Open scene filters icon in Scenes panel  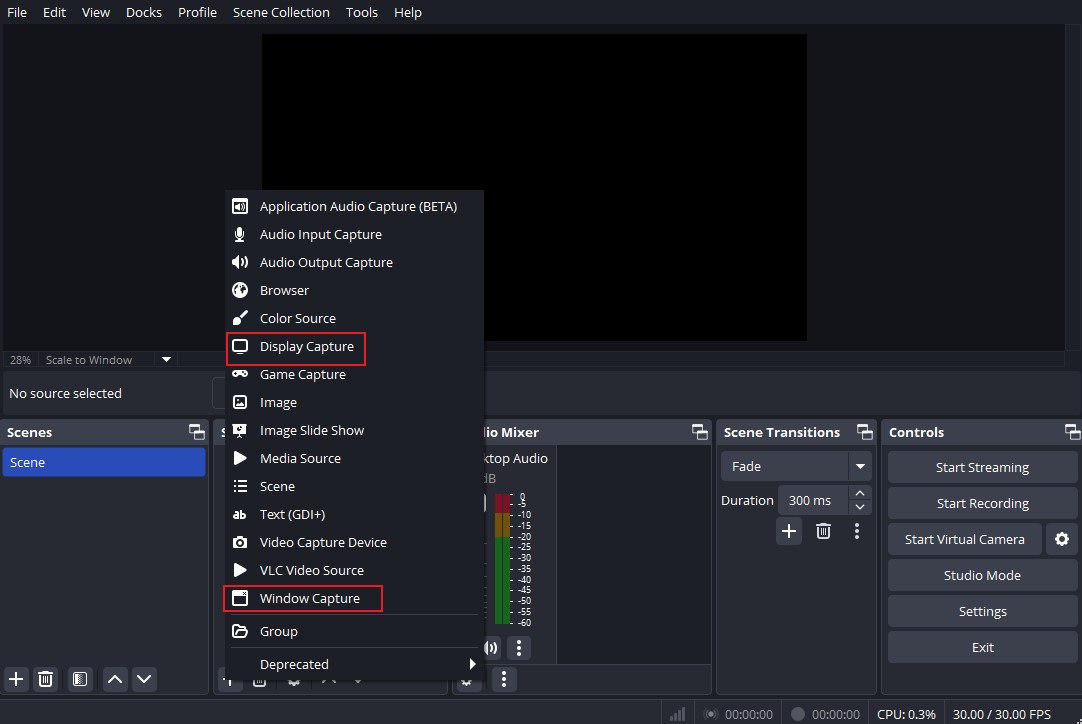pyautogui.click(x=80, y=679)
